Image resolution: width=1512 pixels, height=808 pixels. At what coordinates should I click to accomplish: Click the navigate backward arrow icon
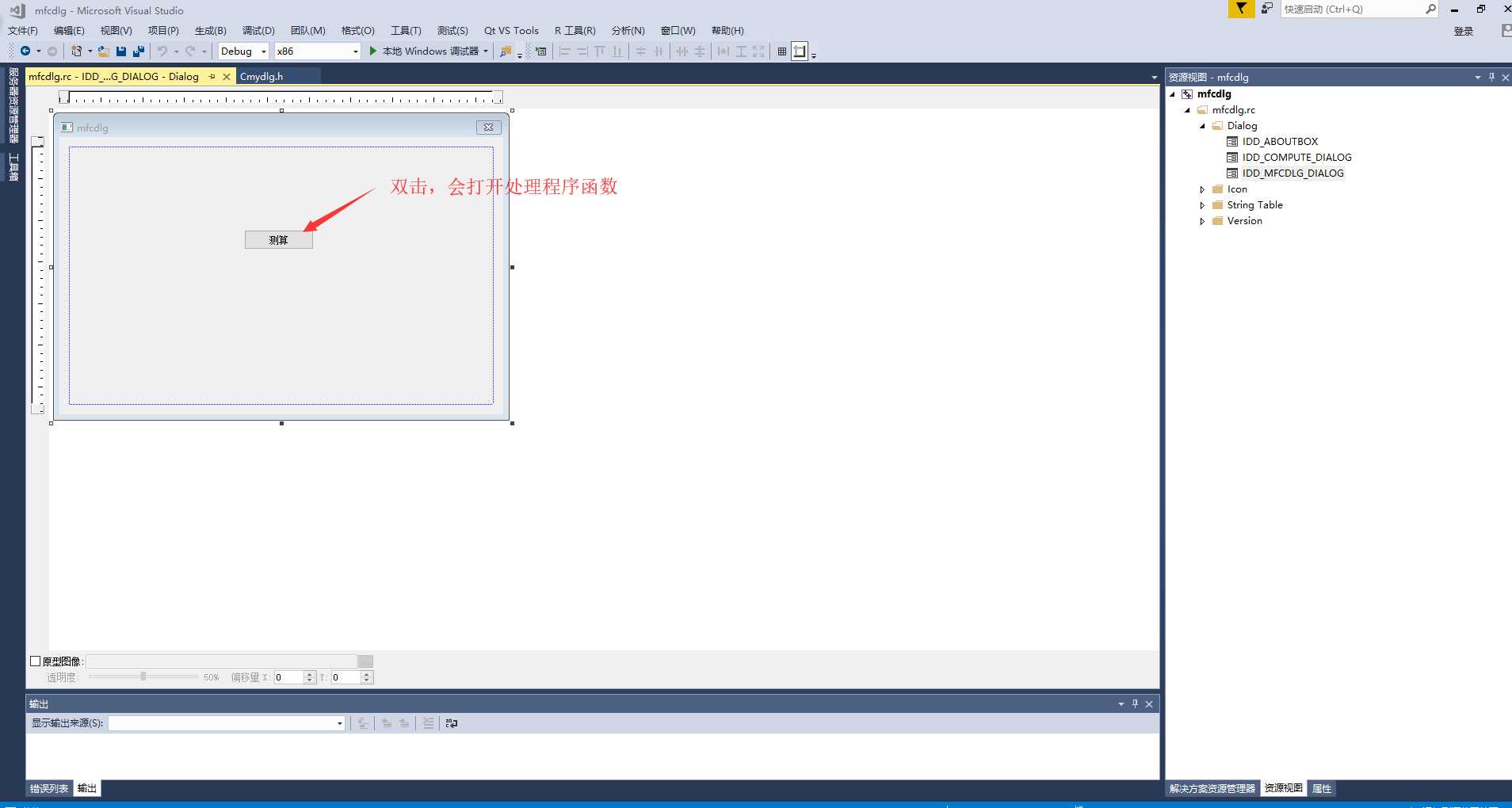click(25, 51)
